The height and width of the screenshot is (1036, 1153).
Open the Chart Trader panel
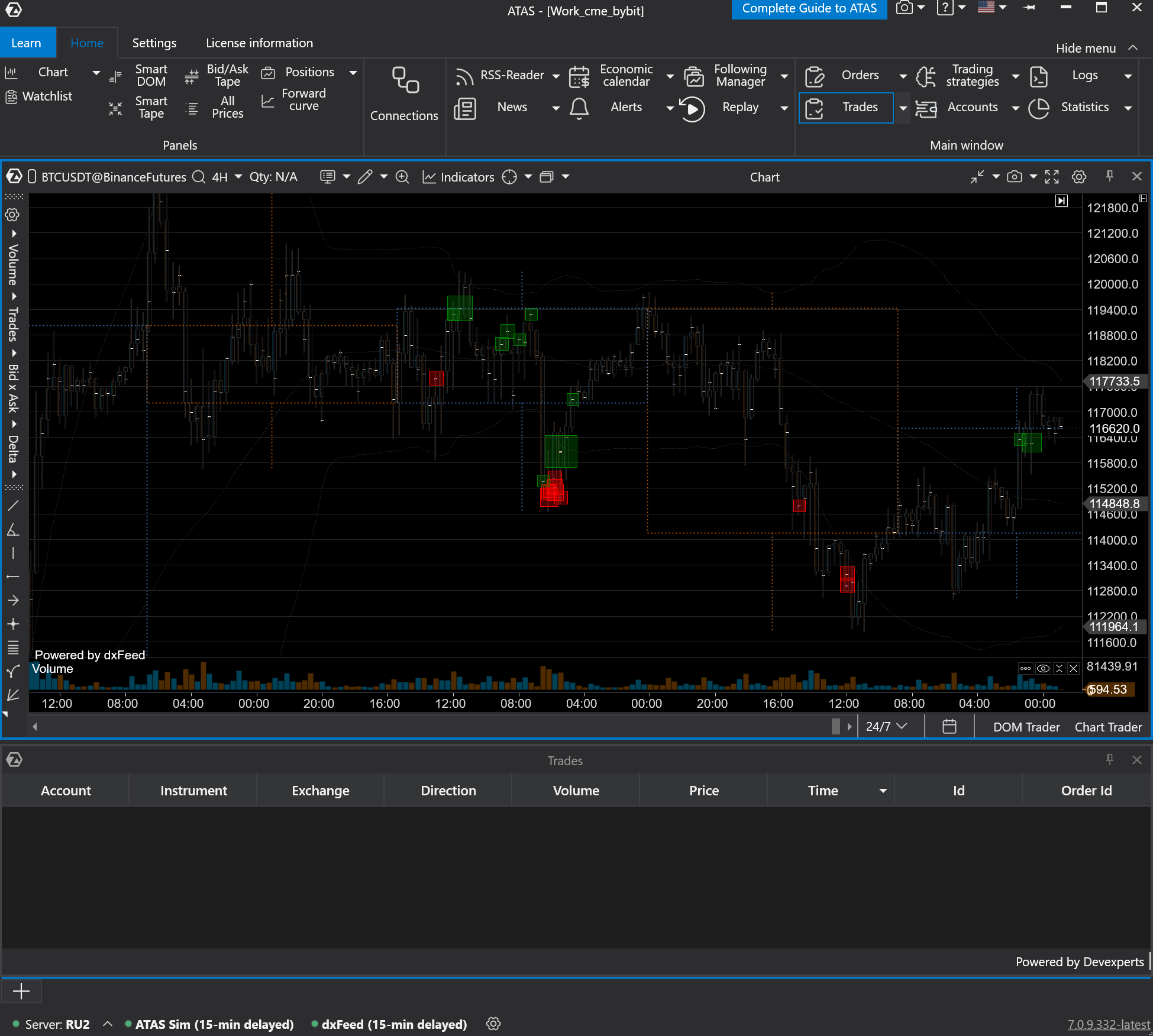(x=1108, y=727)
